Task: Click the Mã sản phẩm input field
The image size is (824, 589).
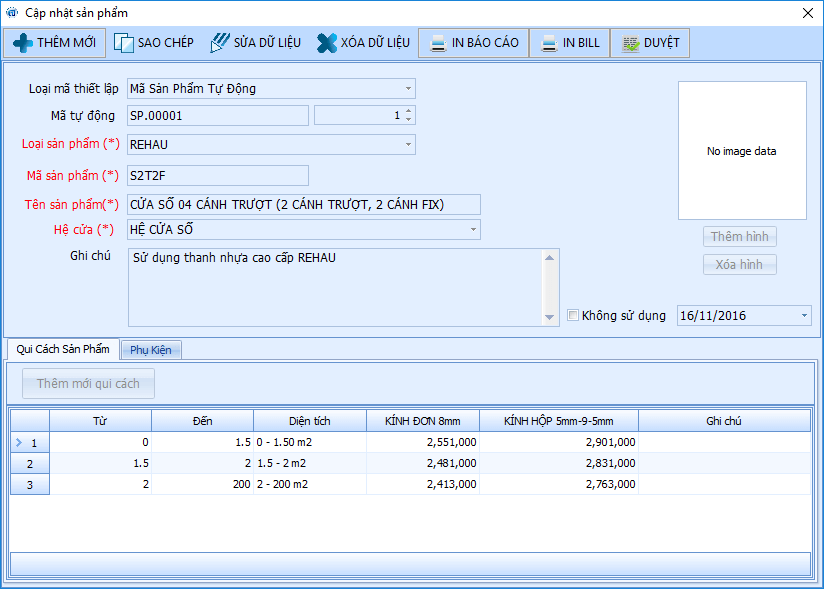Action: [218, 176]
